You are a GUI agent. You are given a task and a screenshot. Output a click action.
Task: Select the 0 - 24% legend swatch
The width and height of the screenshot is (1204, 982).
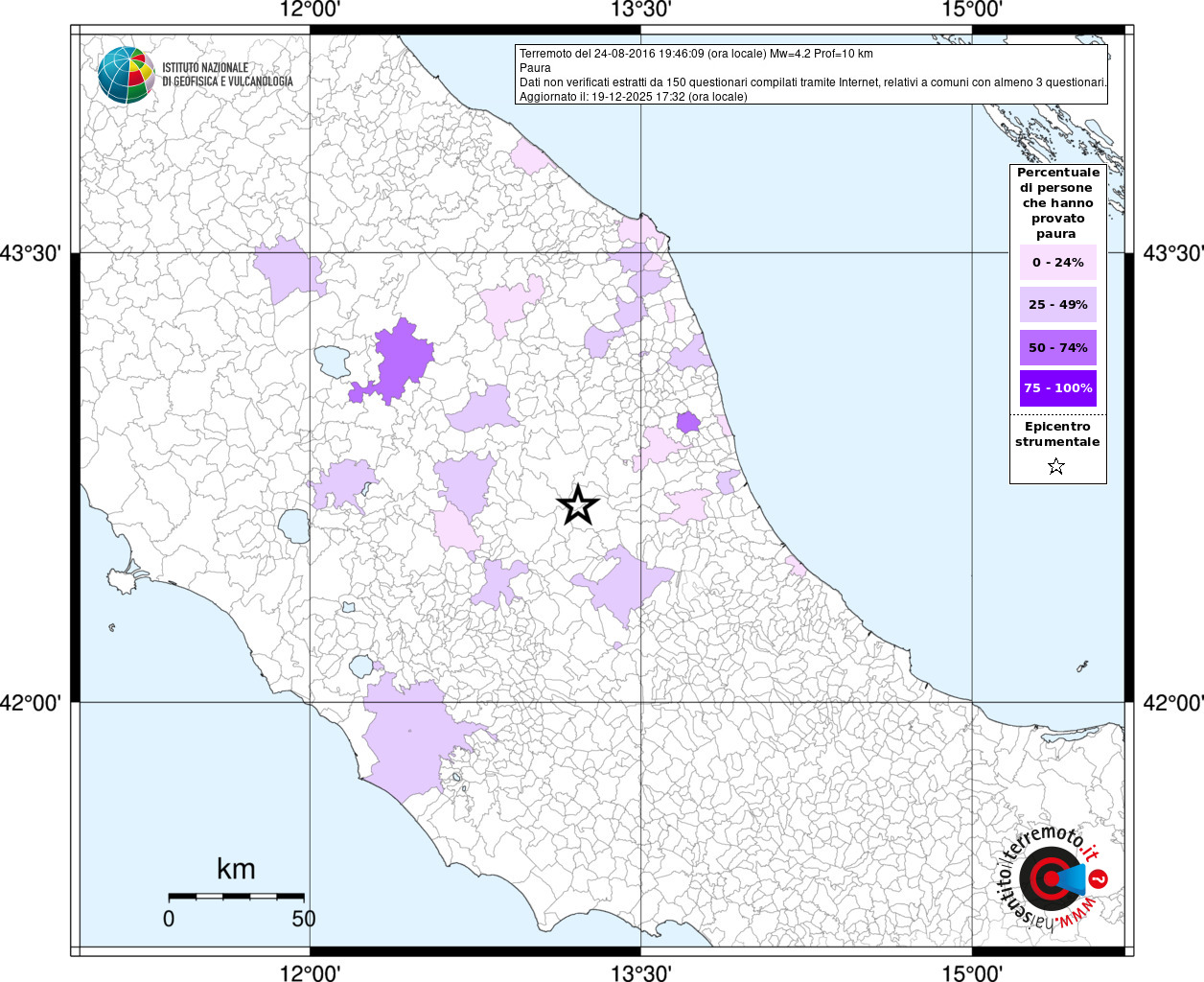click(1057, 263)
